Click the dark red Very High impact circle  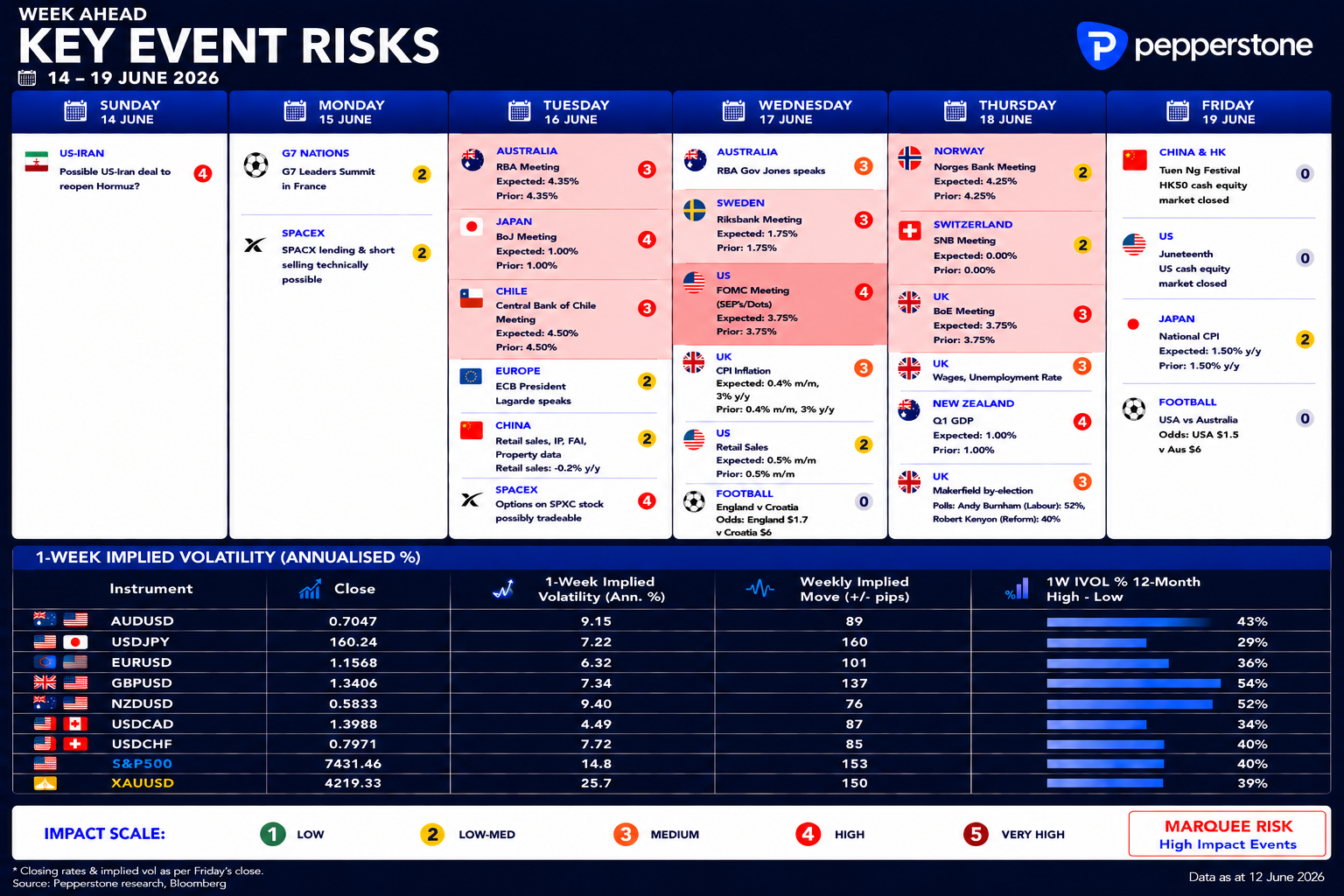click(x=976, y=834)
